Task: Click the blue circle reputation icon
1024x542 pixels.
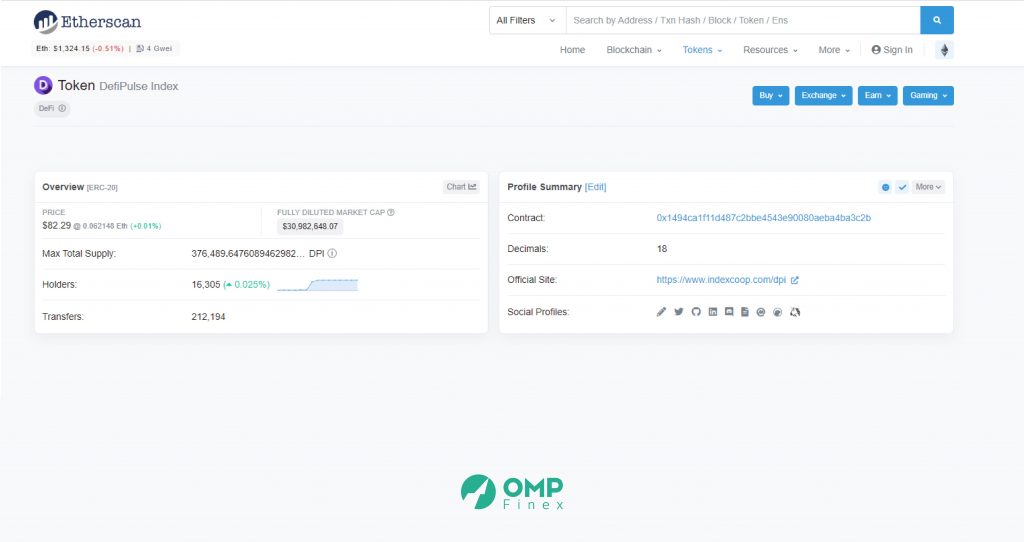Action: pos(886,187)
